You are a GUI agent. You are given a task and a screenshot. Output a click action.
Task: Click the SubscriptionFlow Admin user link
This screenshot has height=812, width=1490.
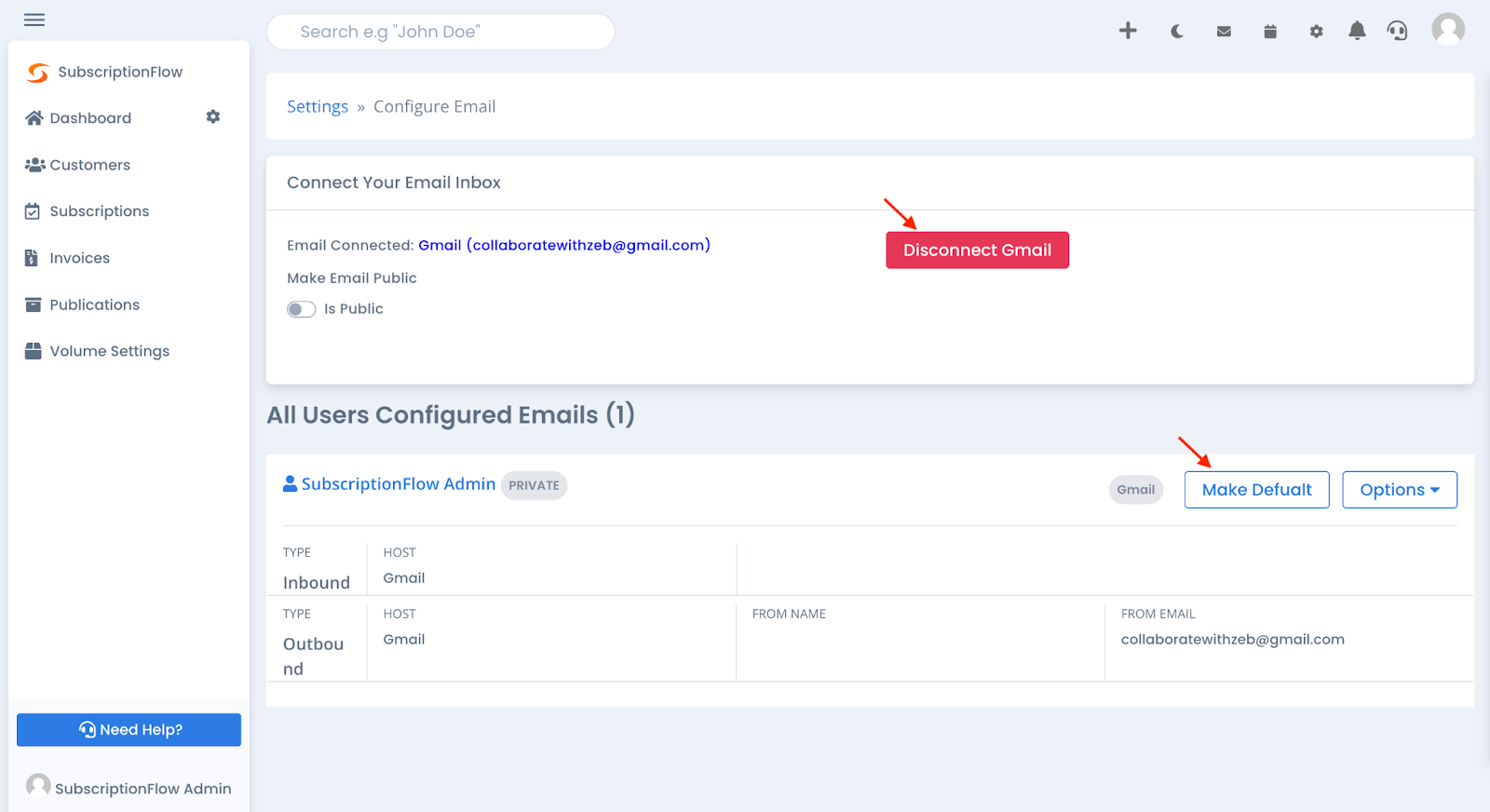point(399,484)
